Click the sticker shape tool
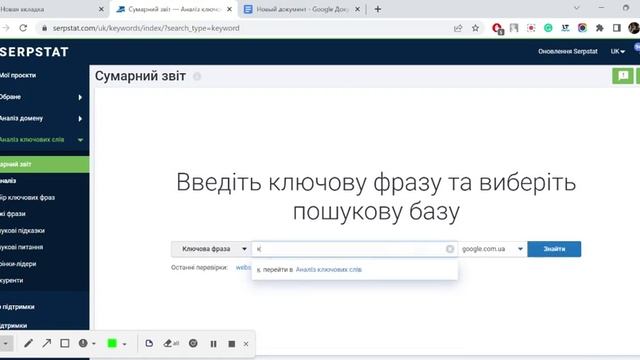The height and width of the screenshot is (360, 640). (x=149, y=343)
